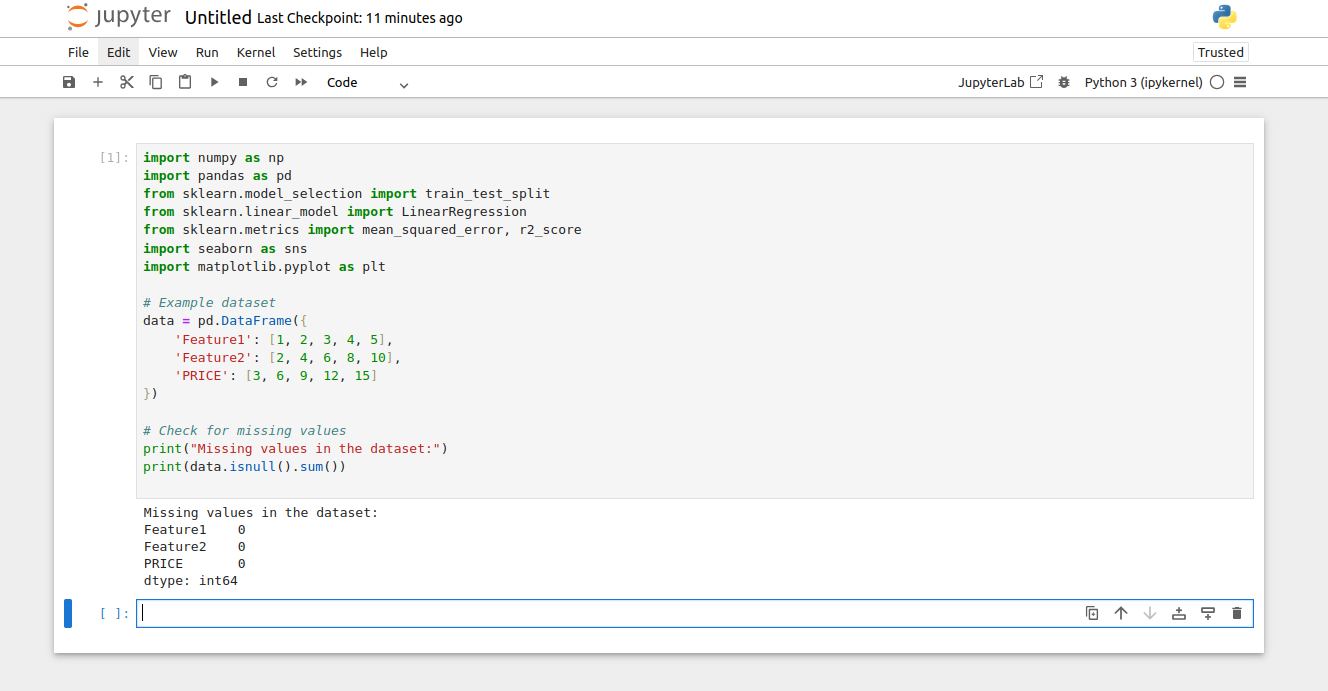Open the File menu
The width and height of the screenshot is (1328, 691).
pos(78,52)
